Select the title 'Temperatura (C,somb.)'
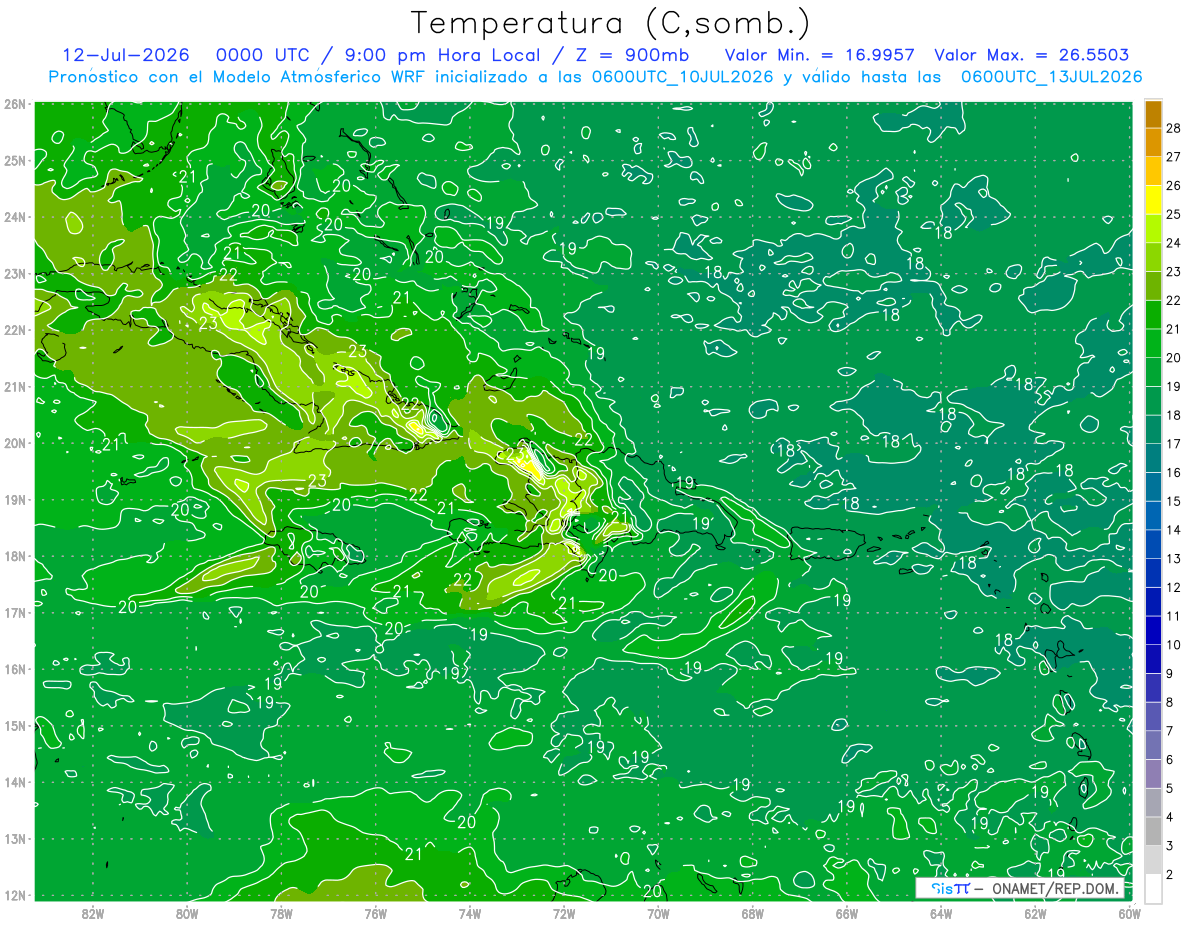This screenshot has width=1200, height=927. [611, 23]
